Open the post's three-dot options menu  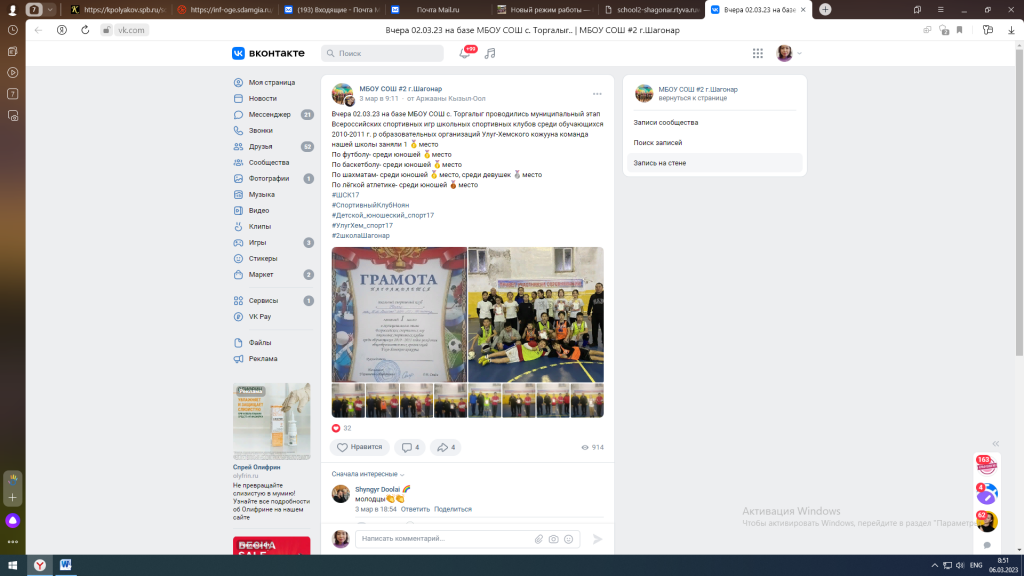[x=597, y=94]
